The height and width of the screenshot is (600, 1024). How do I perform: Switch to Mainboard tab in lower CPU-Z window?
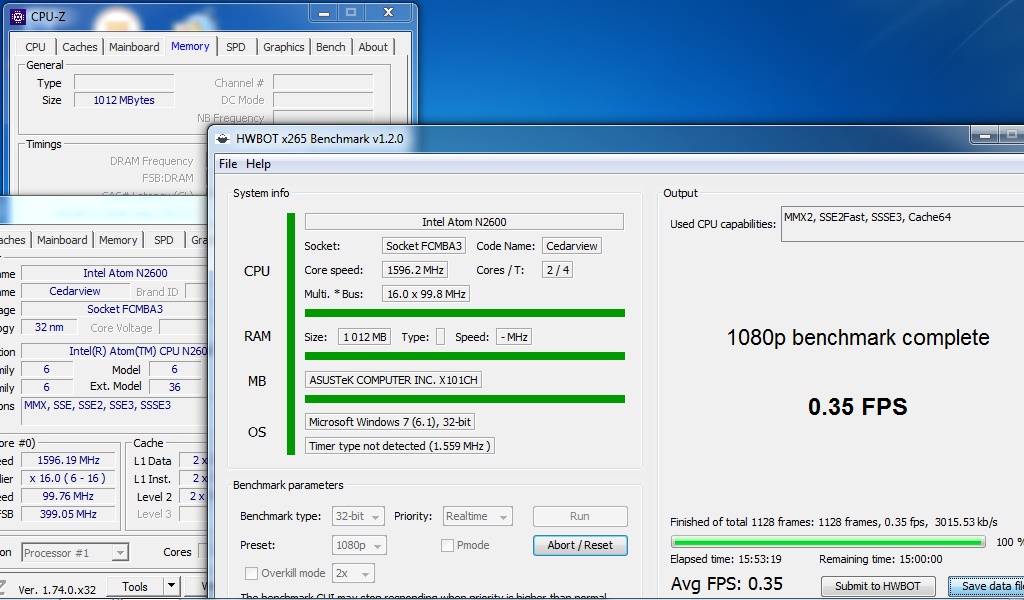tap(62, 240)
